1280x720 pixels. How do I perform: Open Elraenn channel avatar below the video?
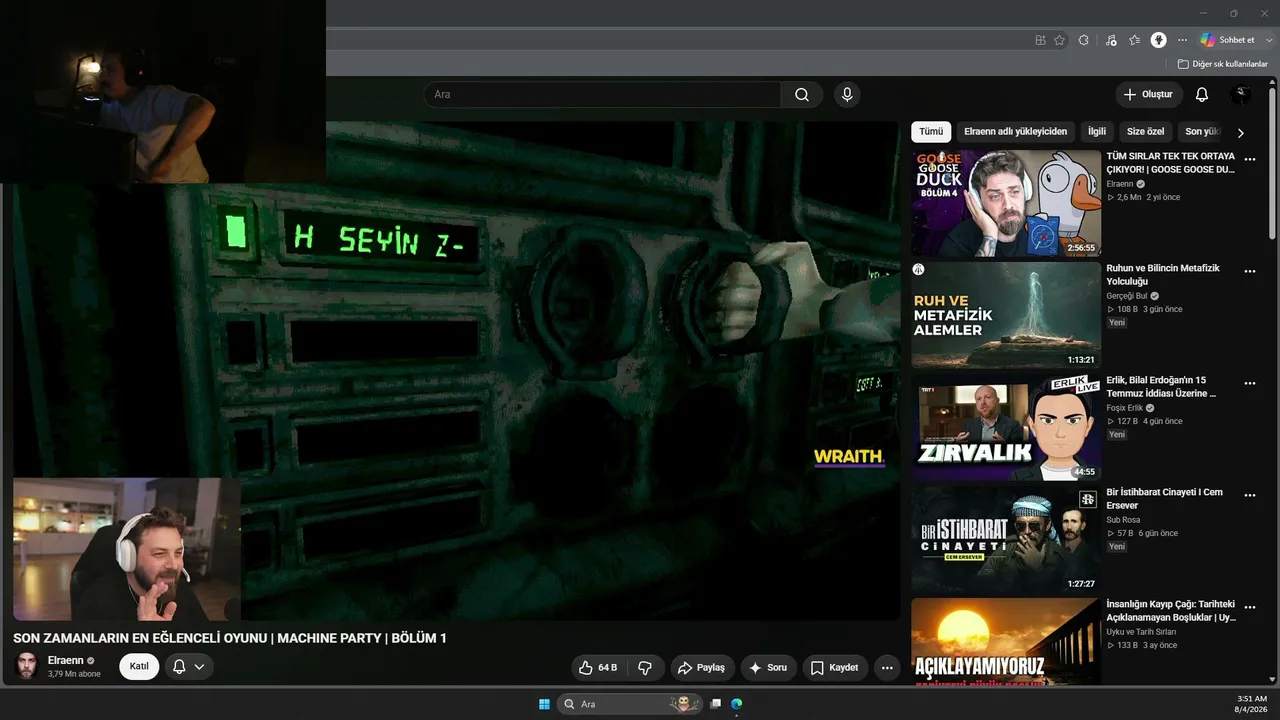coord(27,666)
